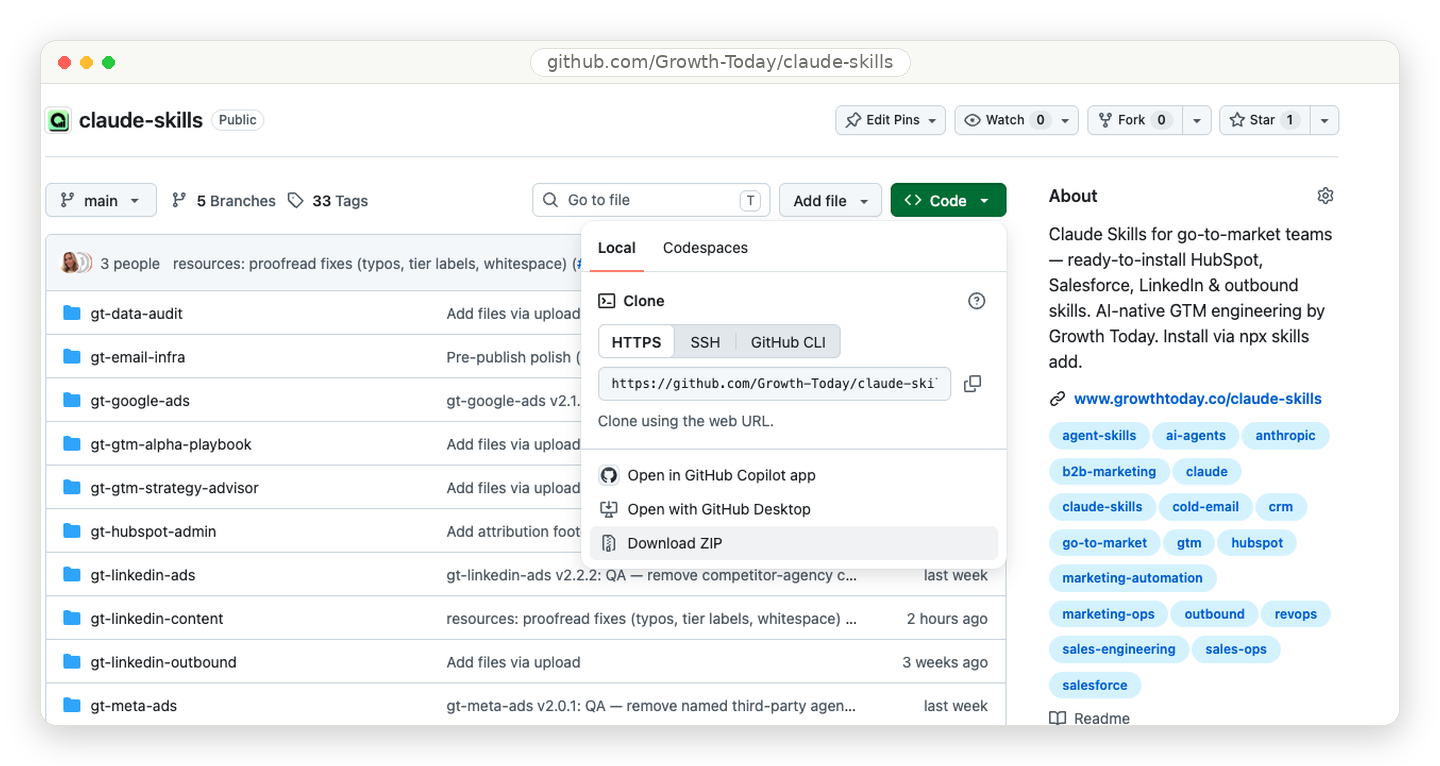Click the contributor avatars in commit bar

point(76,263)
